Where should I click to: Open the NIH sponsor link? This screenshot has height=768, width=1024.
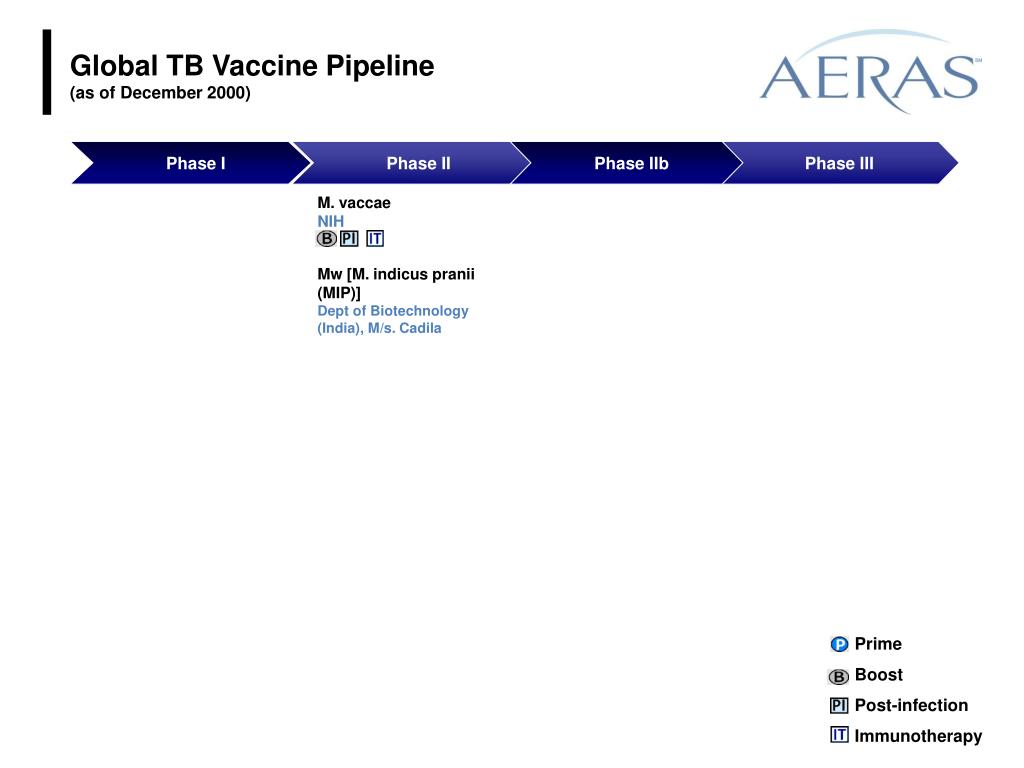pos(330,221)
